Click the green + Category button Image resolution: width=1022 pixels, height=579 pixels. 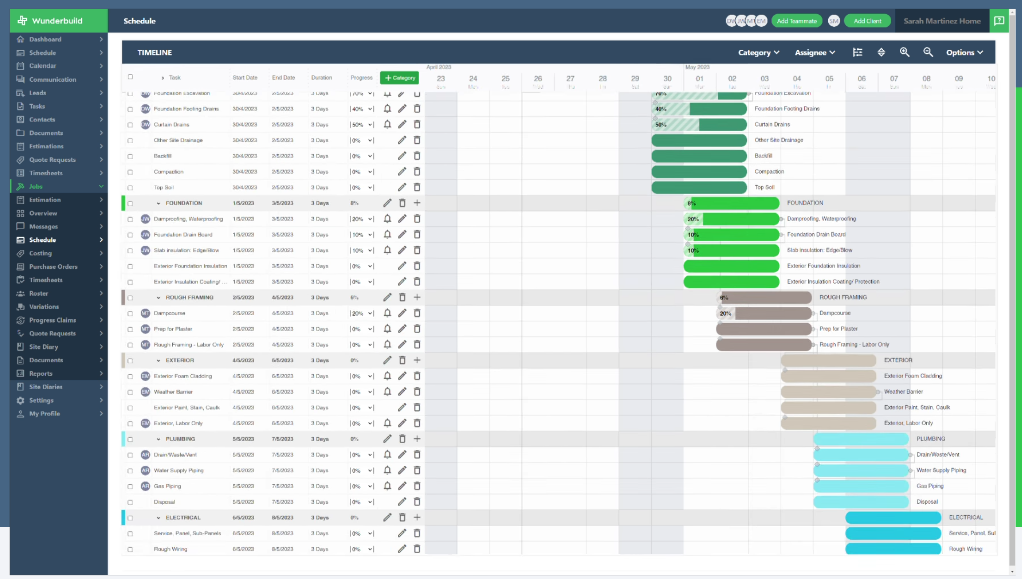pyautogui.click(x=400, y=78)
